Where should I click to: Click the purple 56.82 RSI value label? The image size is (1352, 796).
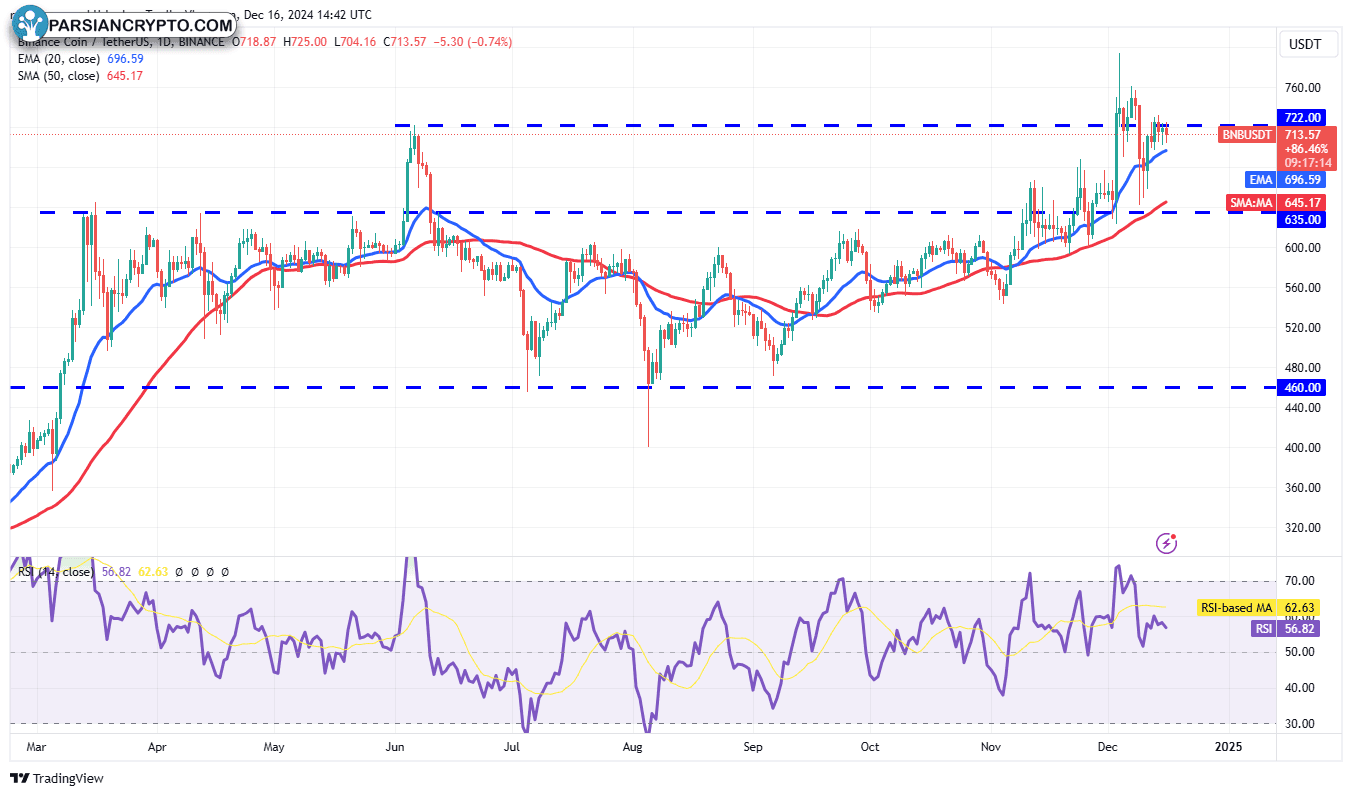click(1300, 628)
